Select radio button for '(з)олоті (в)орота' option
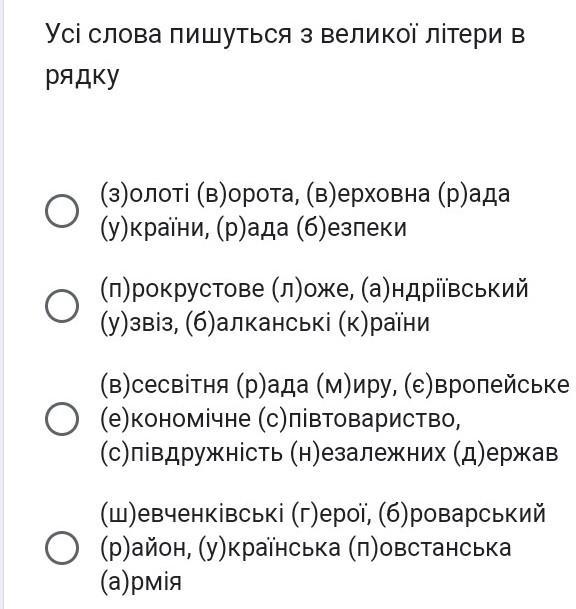576x609 pixels. [x=62, y=211]
